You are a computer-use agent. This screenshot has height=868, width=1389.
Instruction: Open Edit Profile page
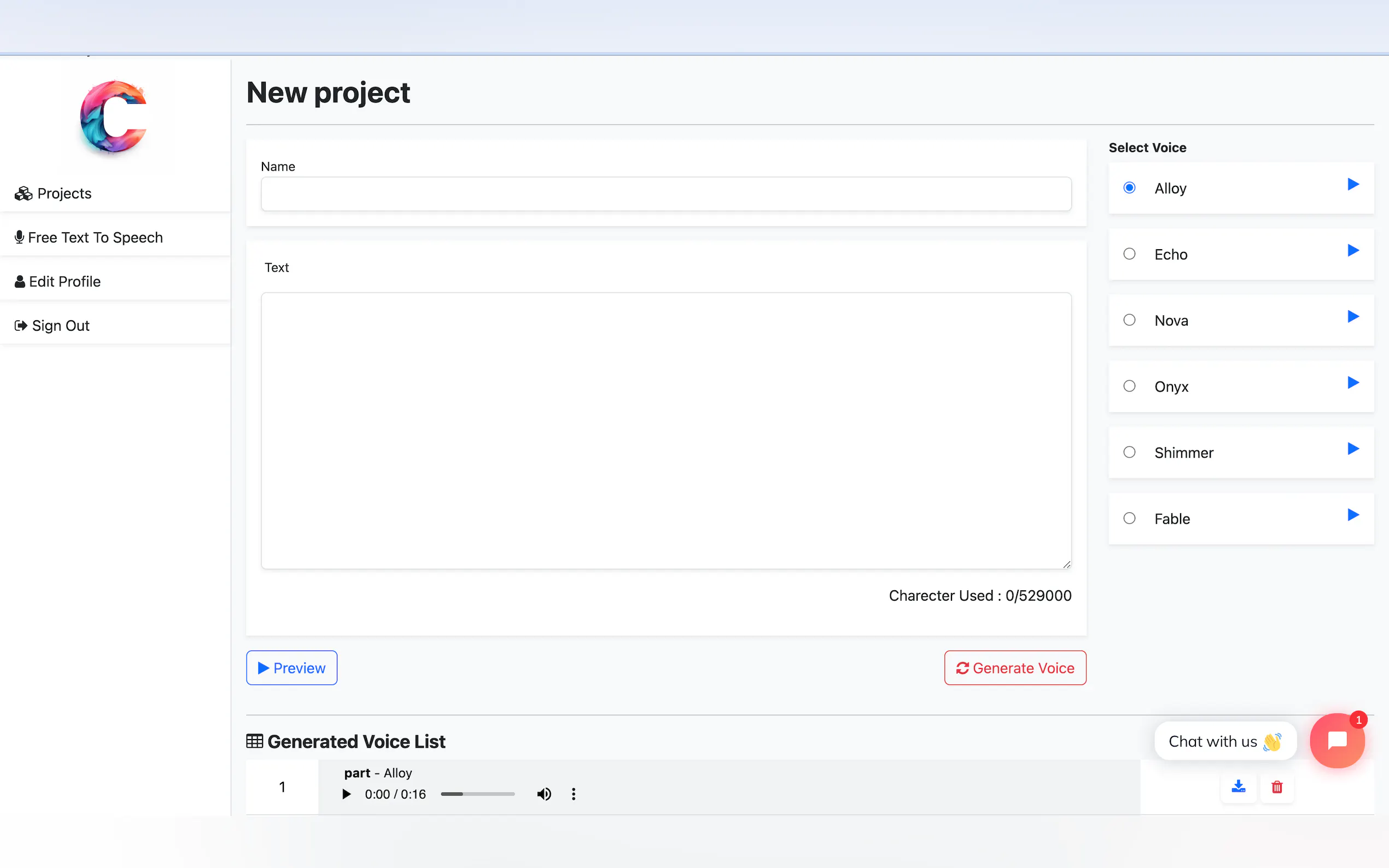[65, 281]
